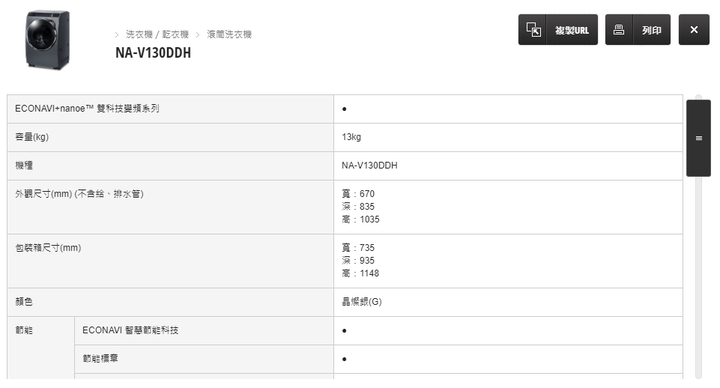
Task: Click the 容量(kg) row label
Action: click(32, 137)
